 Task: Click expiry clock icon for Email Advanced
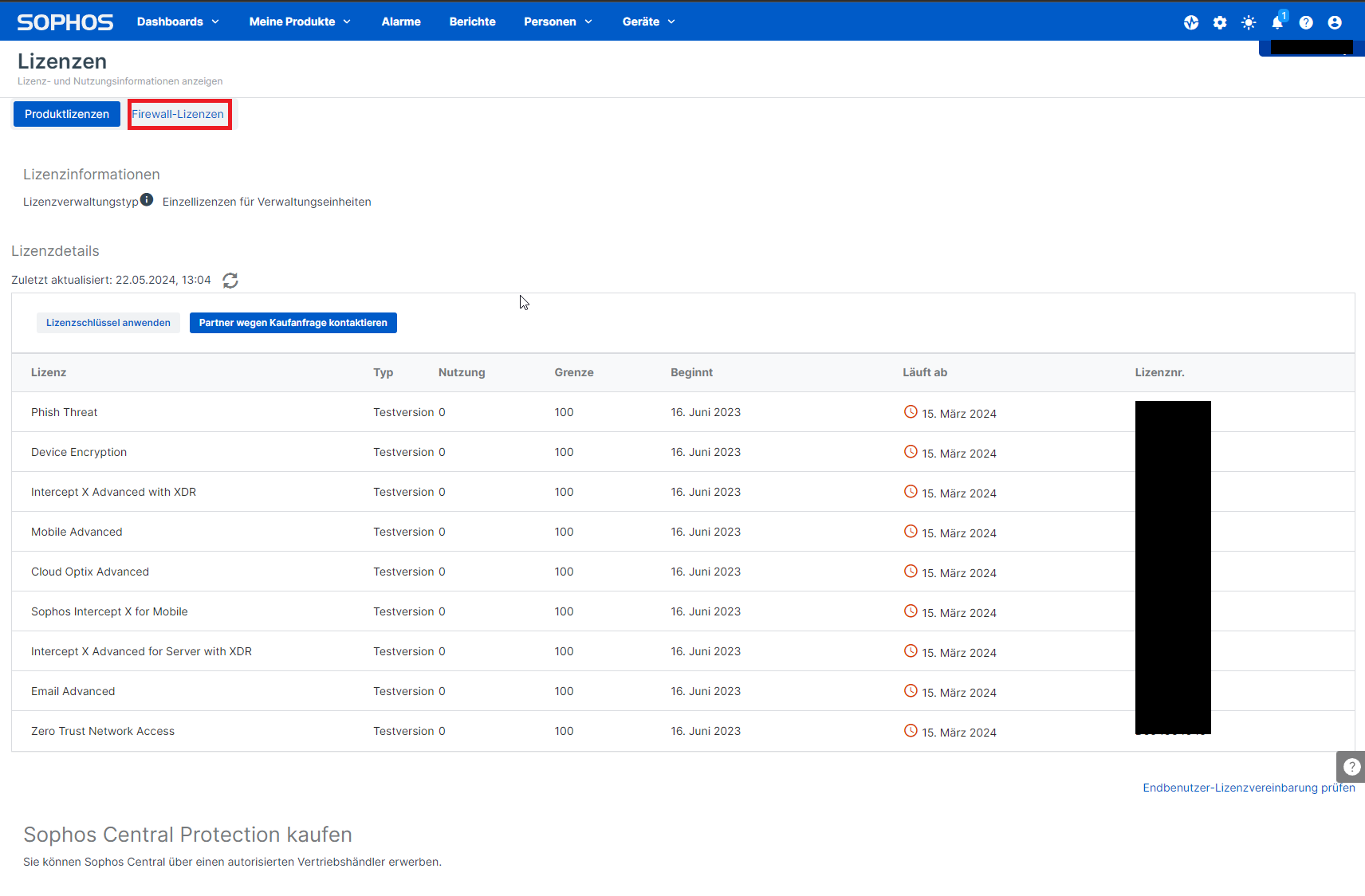pos(911,690)
